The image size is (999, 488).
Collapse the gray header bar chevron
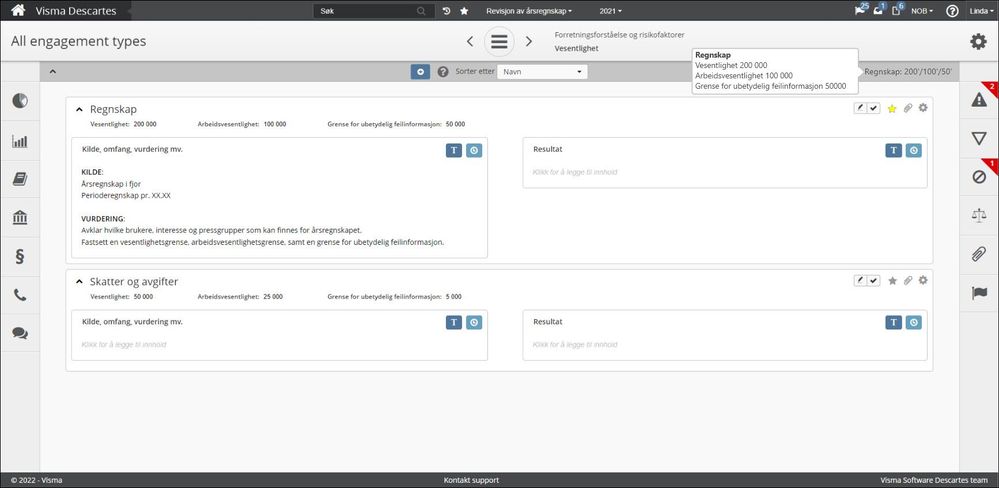click(52, 71)
